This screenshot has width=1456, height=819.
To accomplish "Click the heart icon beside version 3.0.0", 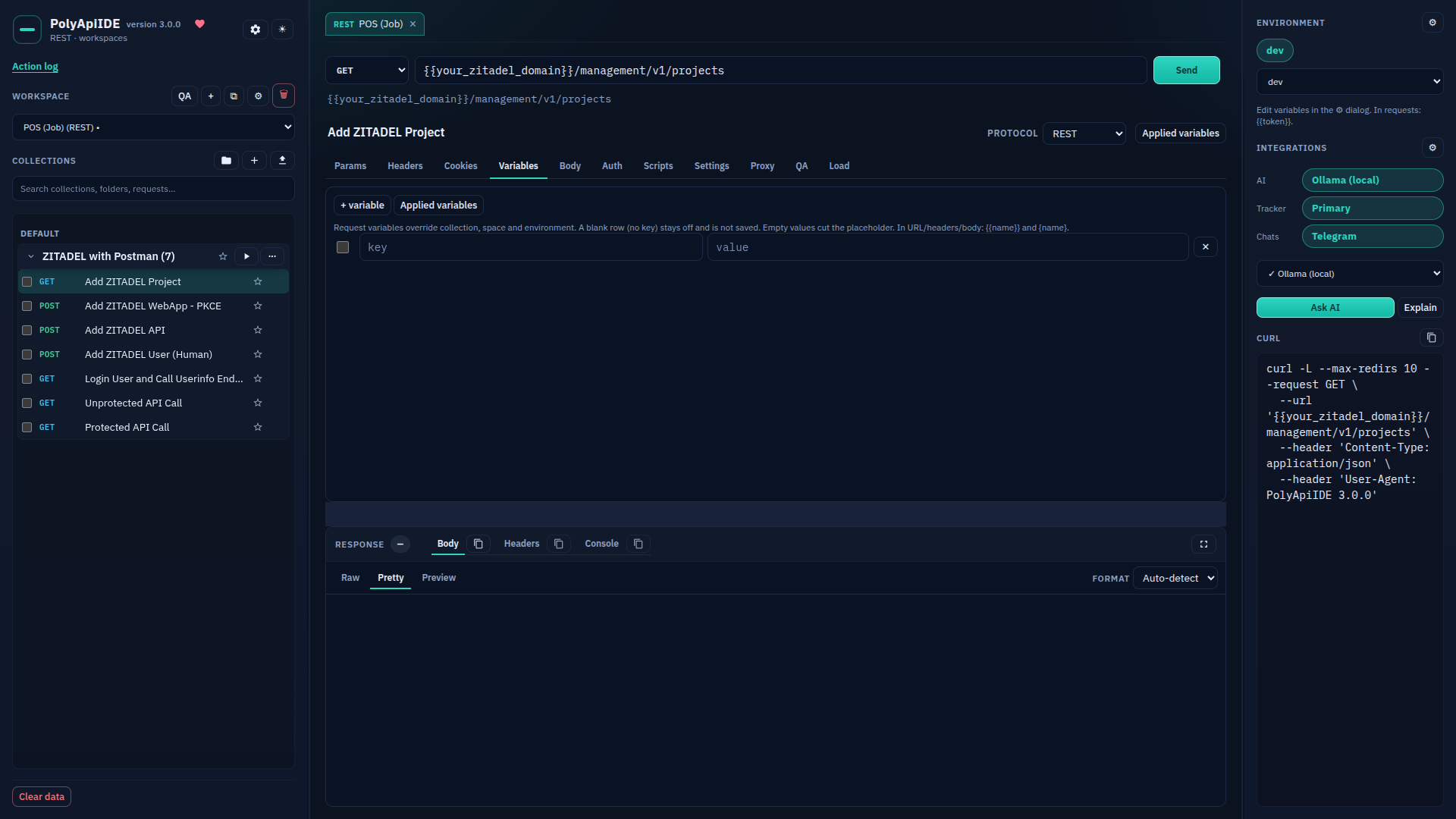I will [200, 24].
